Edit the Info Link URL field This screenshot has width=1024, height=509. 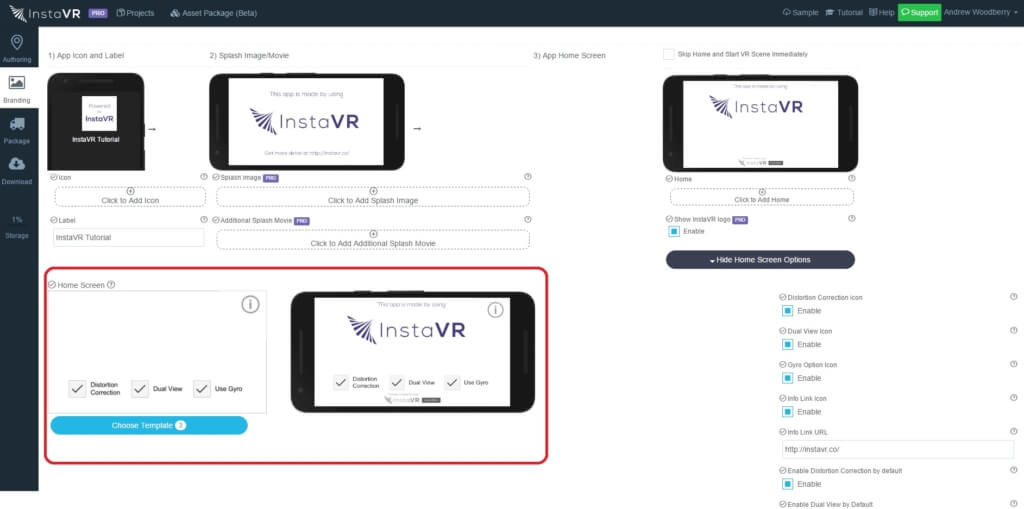point(898,450)
